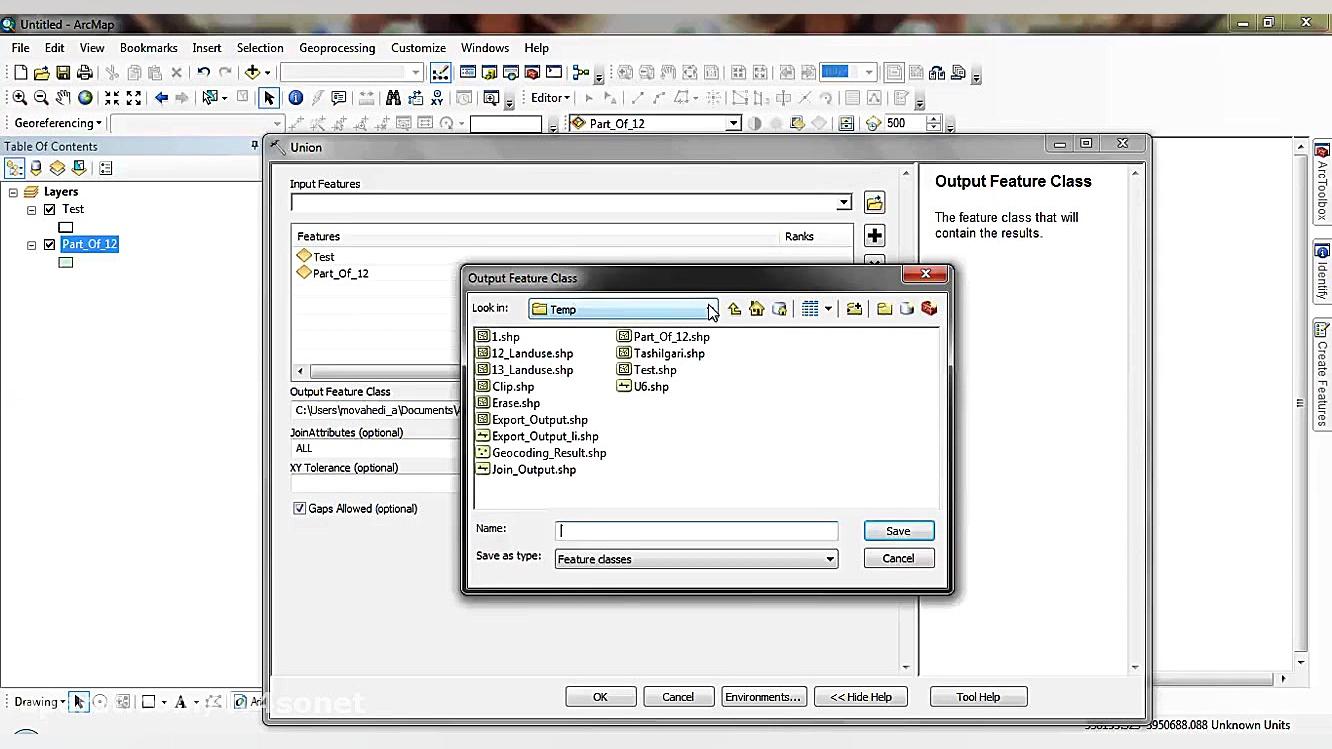Go to Home folder in dialog
The height and width of the screenshot is (749, 1332).
[x=757, y=309]
